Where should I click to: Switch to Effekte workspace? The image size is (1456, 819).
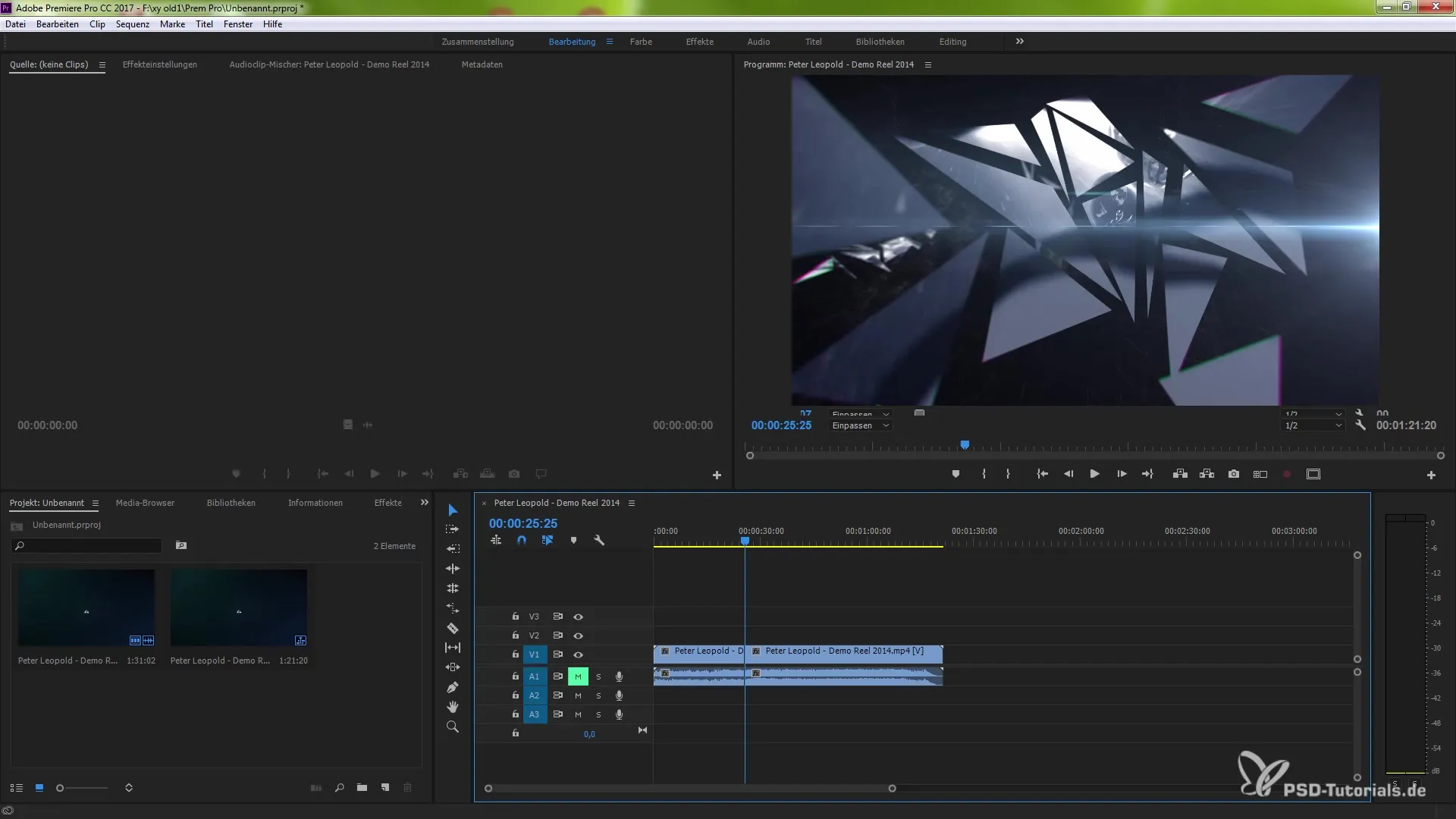click(x=699, y=42)
